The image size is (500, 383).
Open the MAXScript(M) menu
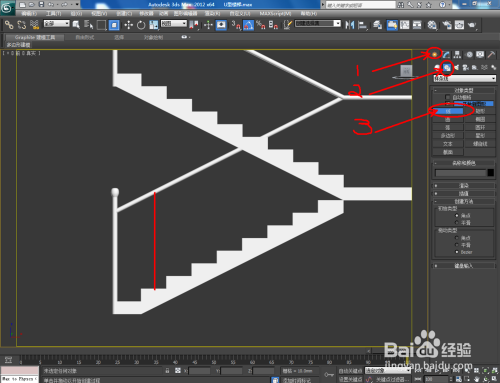point(275,13)
